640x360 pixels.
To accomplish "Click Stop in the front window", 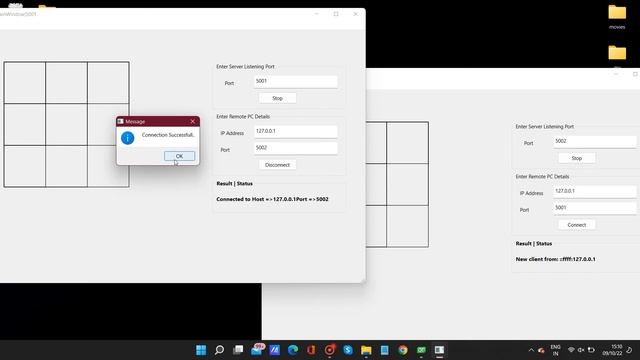I will pos(277,98).
